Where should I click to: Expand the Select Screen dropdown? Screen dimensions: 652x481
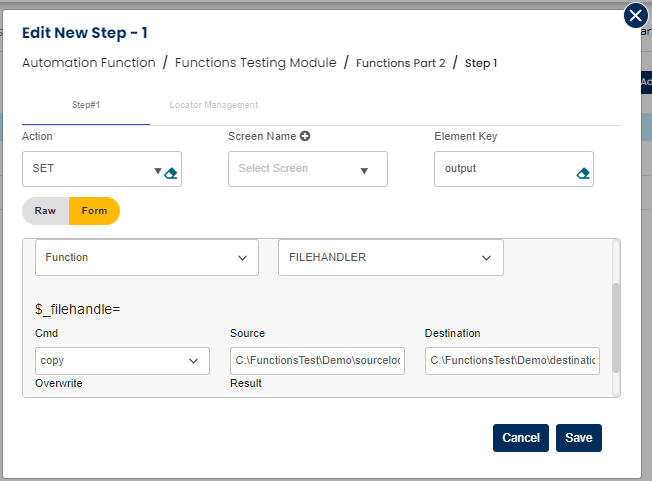point(307,169)
